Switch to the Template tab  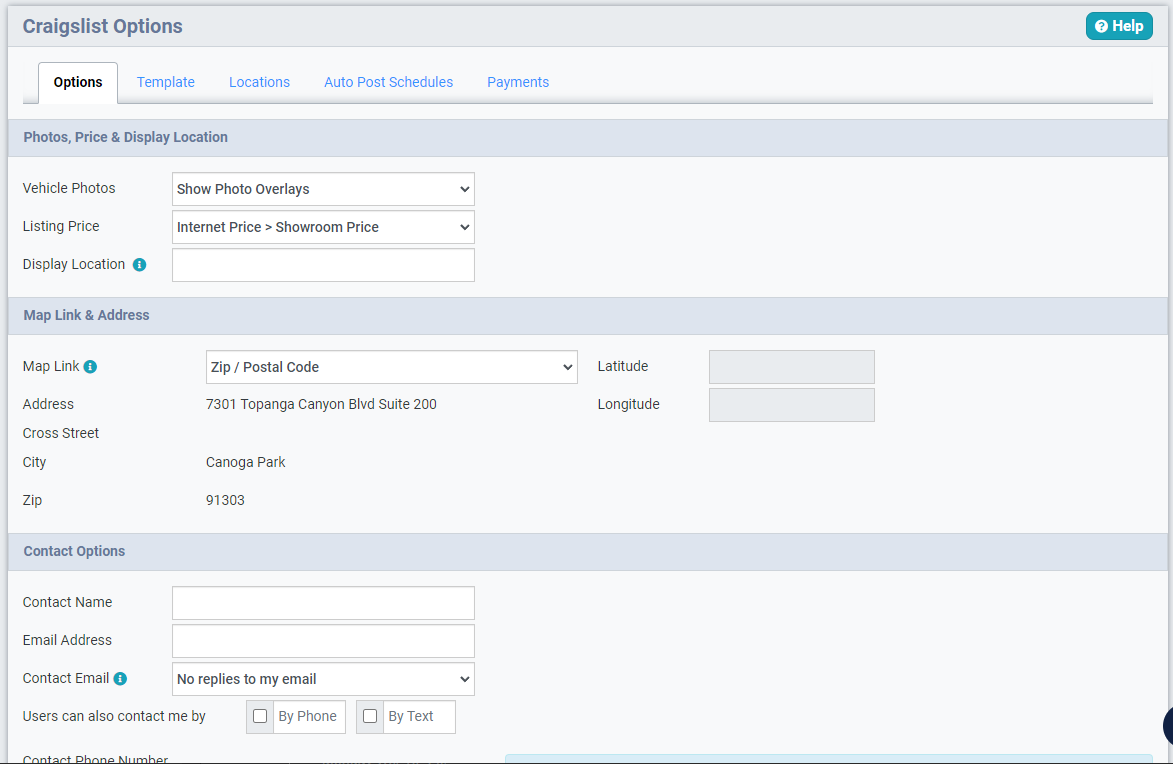(x=165, y=82)
